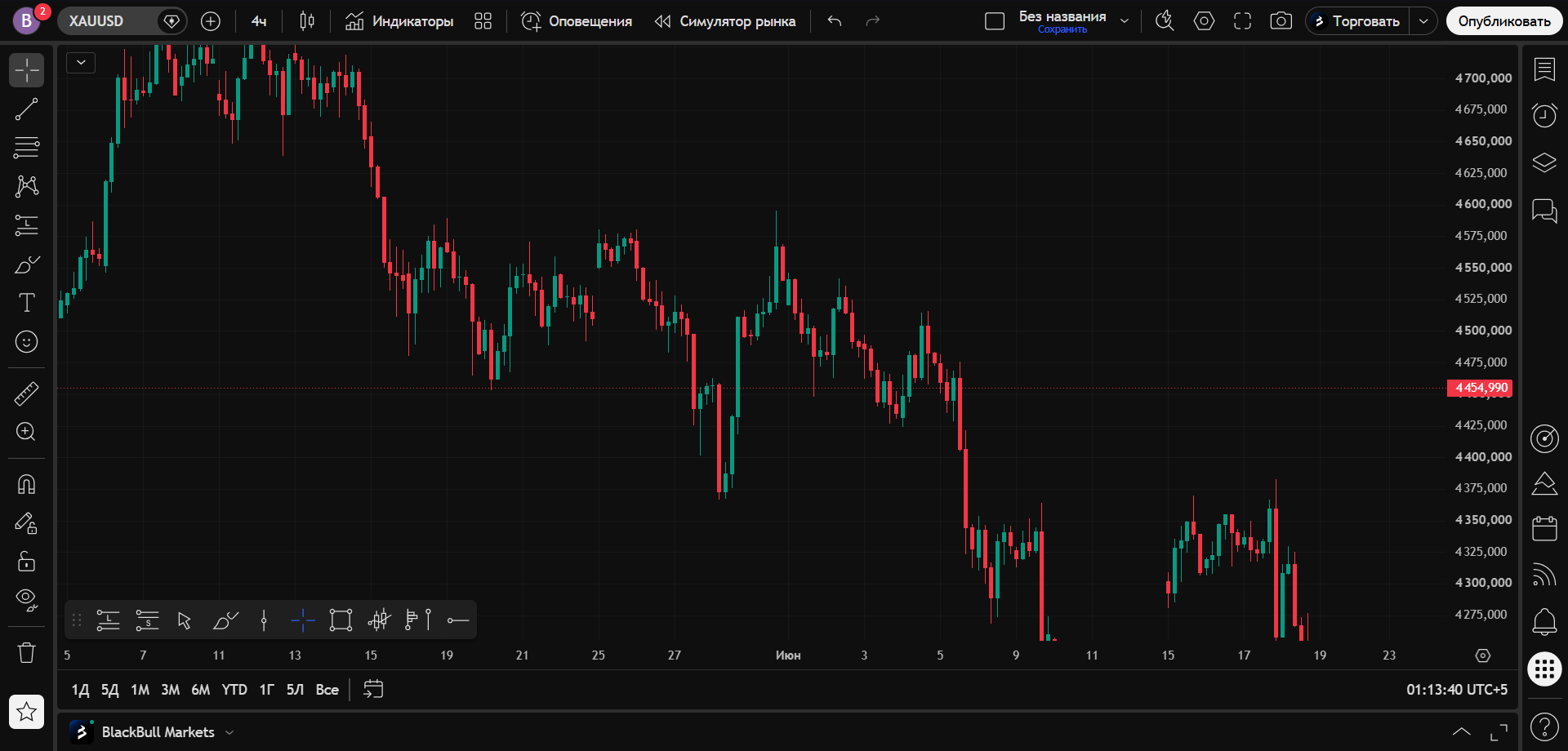
Task: Expand the BlackBull Markets broker dropdown
Action: point(229,732)
